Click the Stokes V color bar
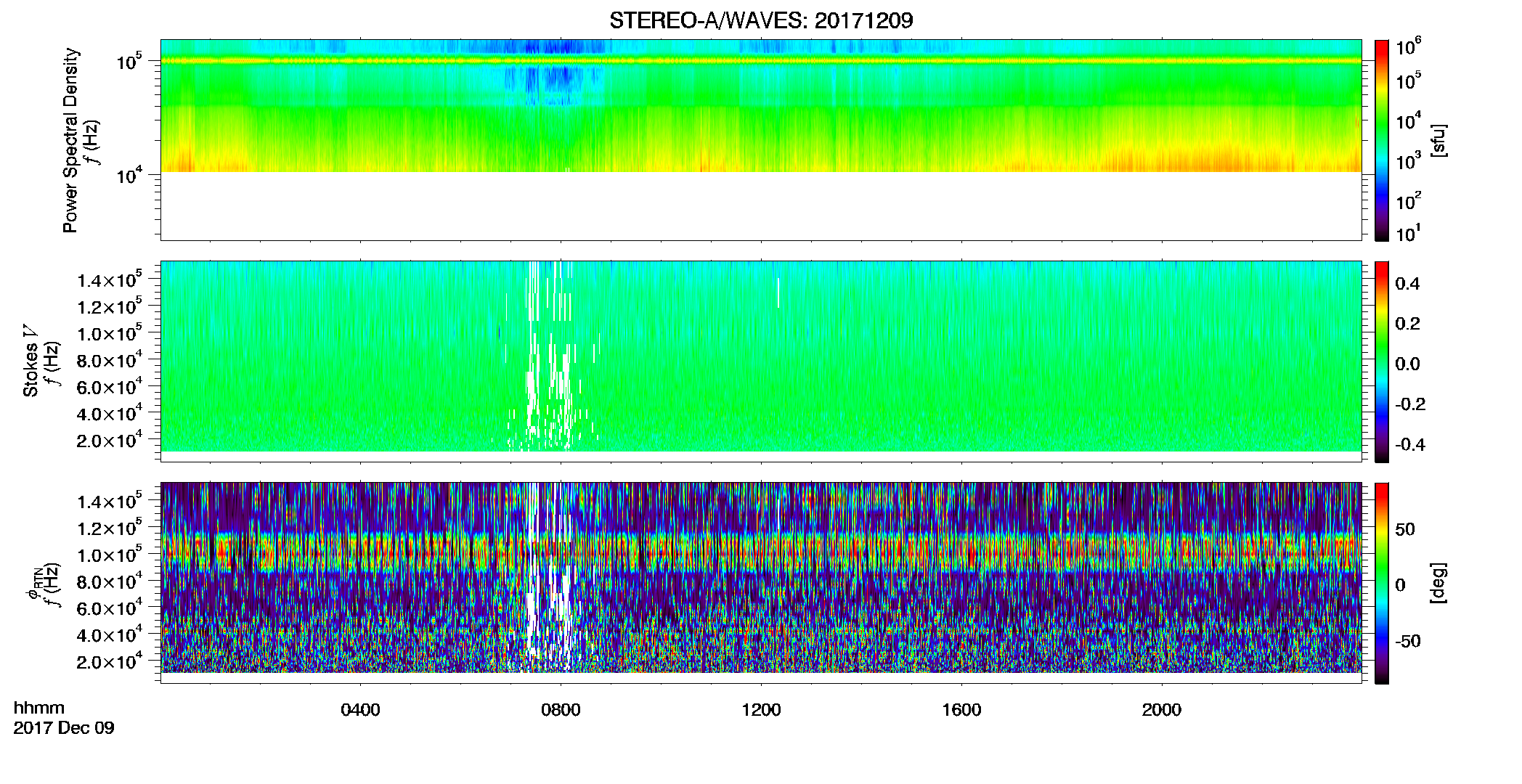The image size is (1522, 784). (1382, 362)
